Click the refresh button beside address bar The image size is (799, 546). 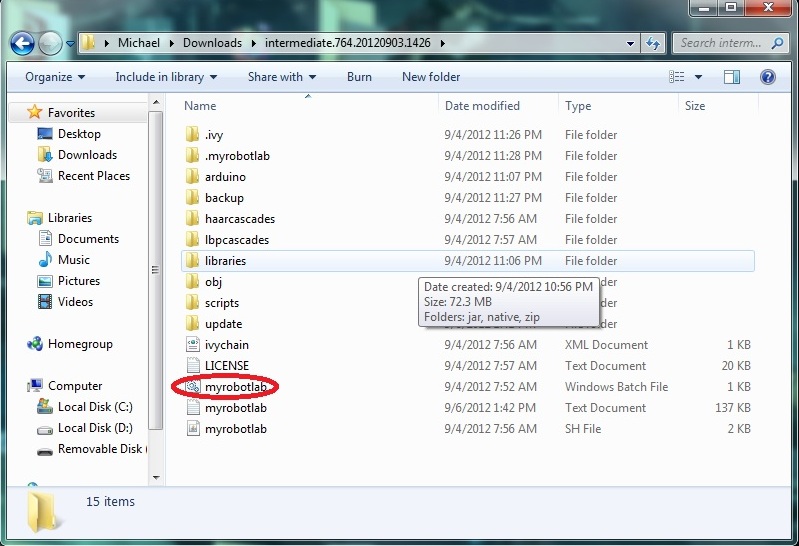654,44
